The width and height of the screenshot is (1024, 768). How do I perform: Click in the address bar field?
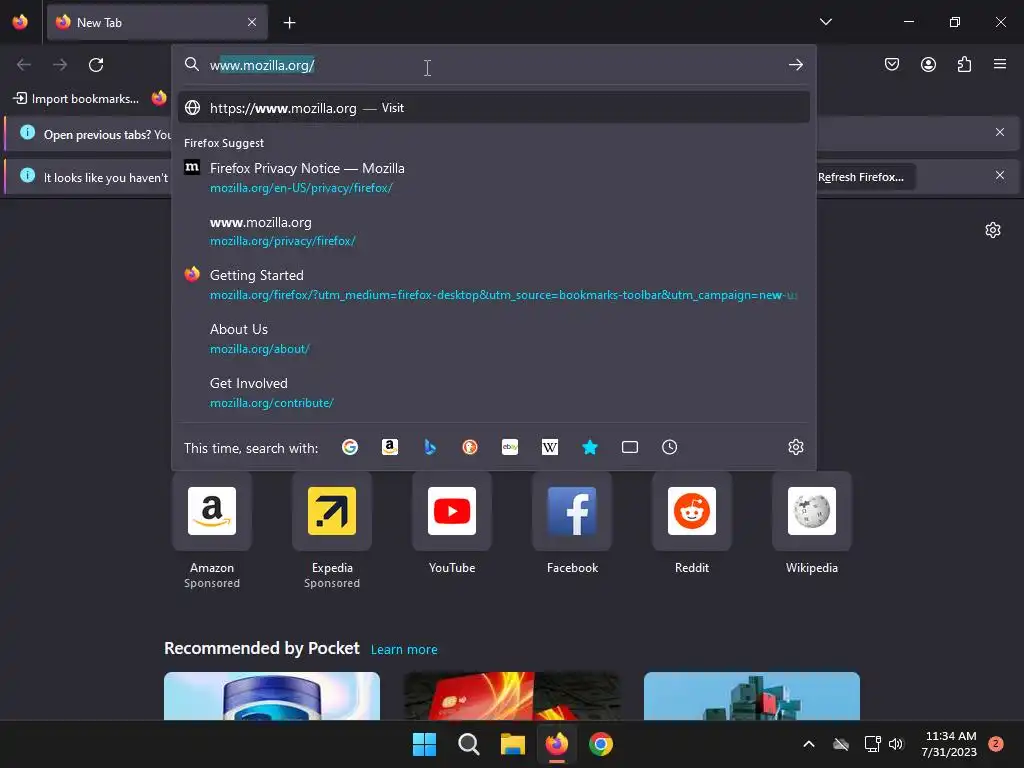coord(493,65)
